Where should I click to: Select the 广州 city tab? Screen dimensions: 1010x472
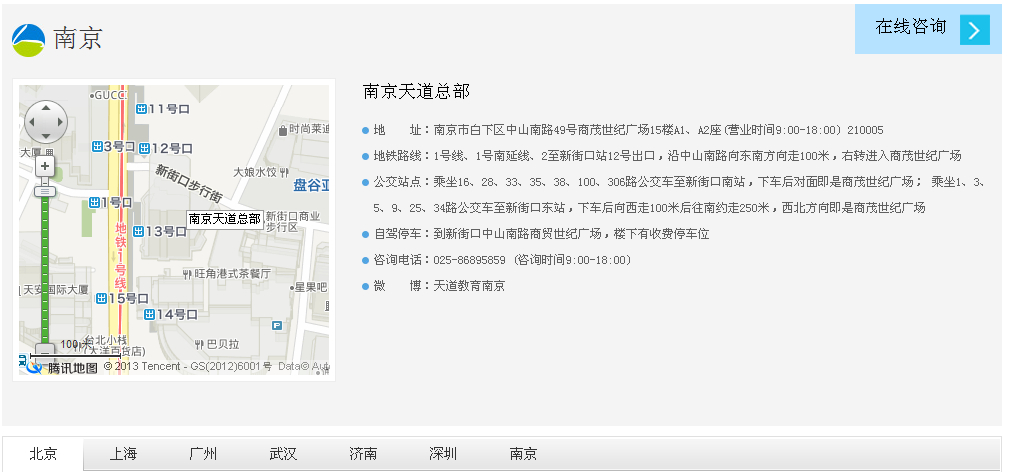click(203, 454)
